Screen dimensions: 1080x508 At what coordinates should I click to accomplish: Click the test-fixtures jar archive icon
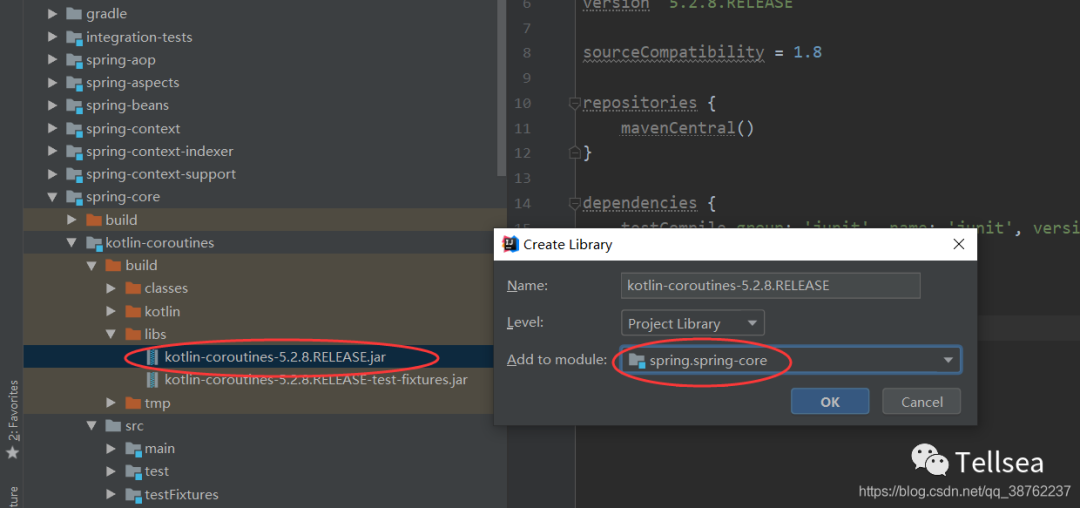click(153, 380)
